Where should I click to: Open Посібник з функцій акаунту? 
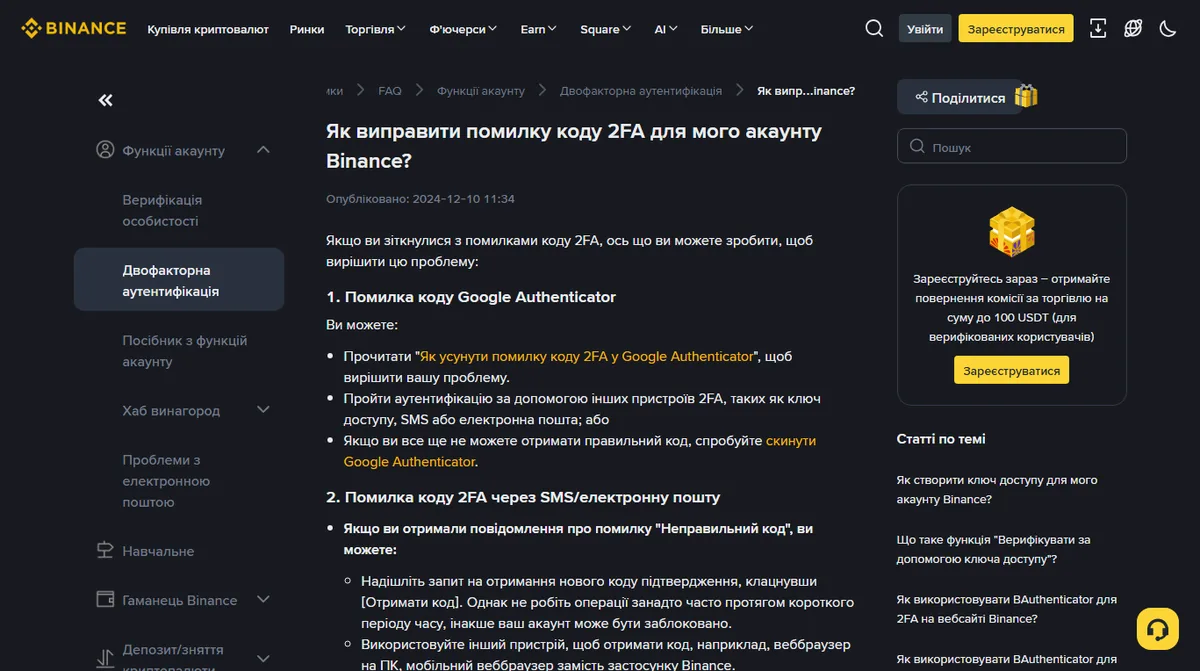pos(179,351)
